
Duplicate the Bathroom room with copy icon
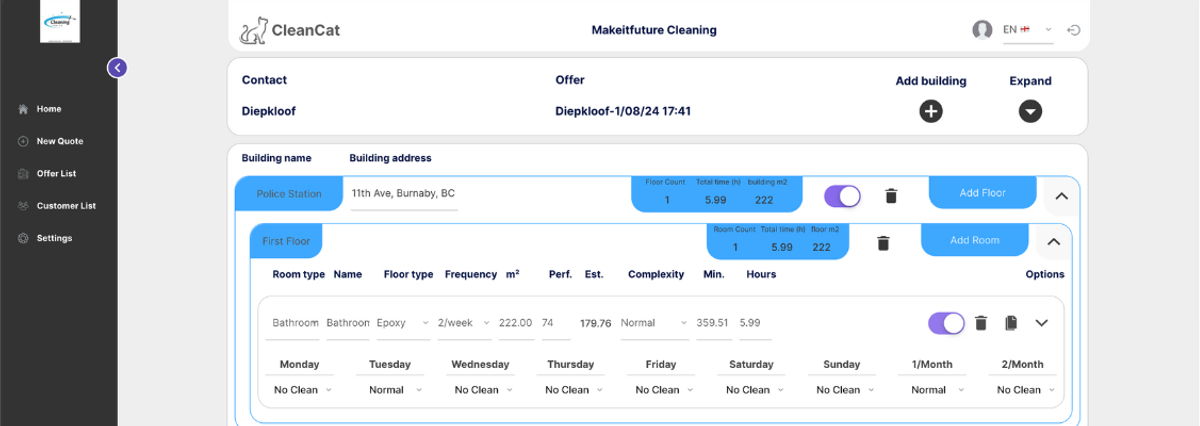pyautogui.click(x=1011, y=323)
